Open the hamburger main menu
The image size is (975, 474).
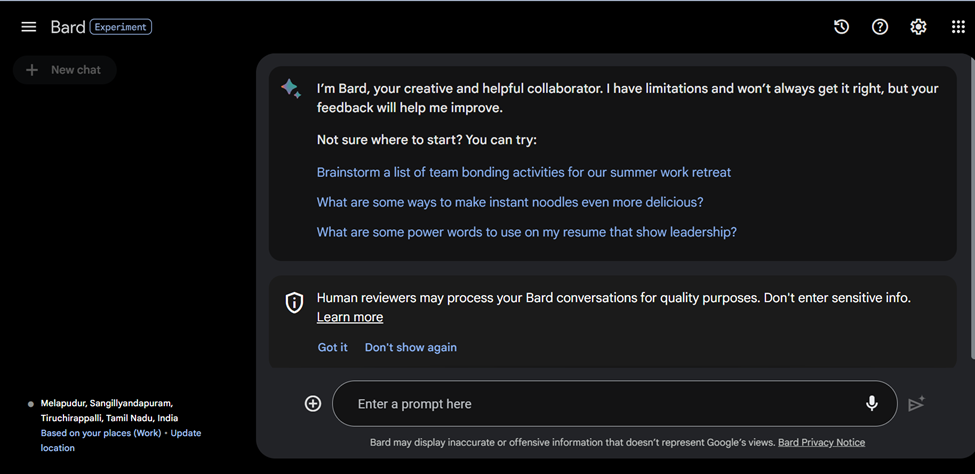[29, 27]
